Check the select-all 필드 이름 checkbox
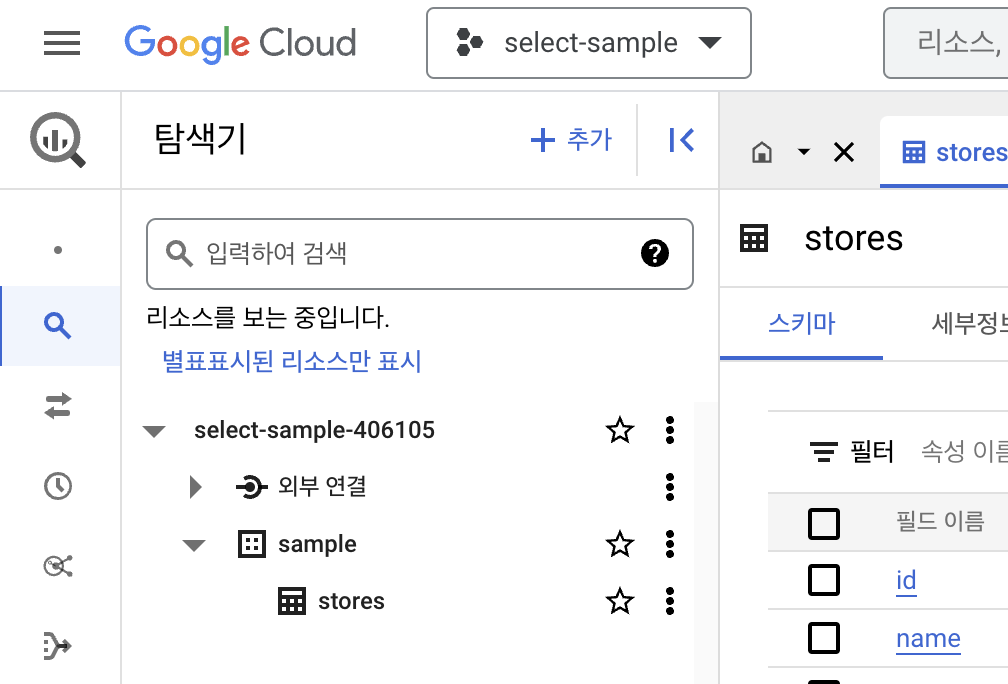The width and height of the screenshot is (1008, 684). [x=824, y=523]
